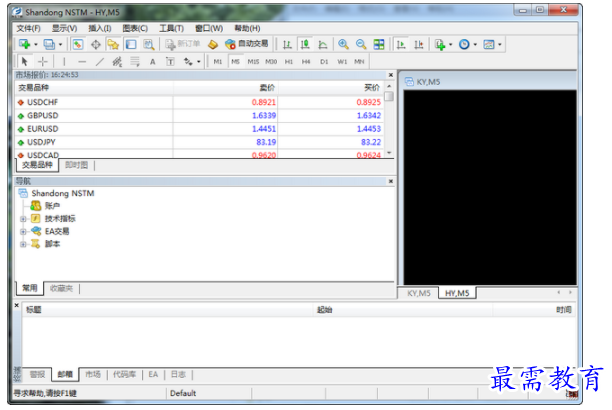Screen dimensions: 612x410
Task: Select the cursor arrow tool
Action: point(24,61)
